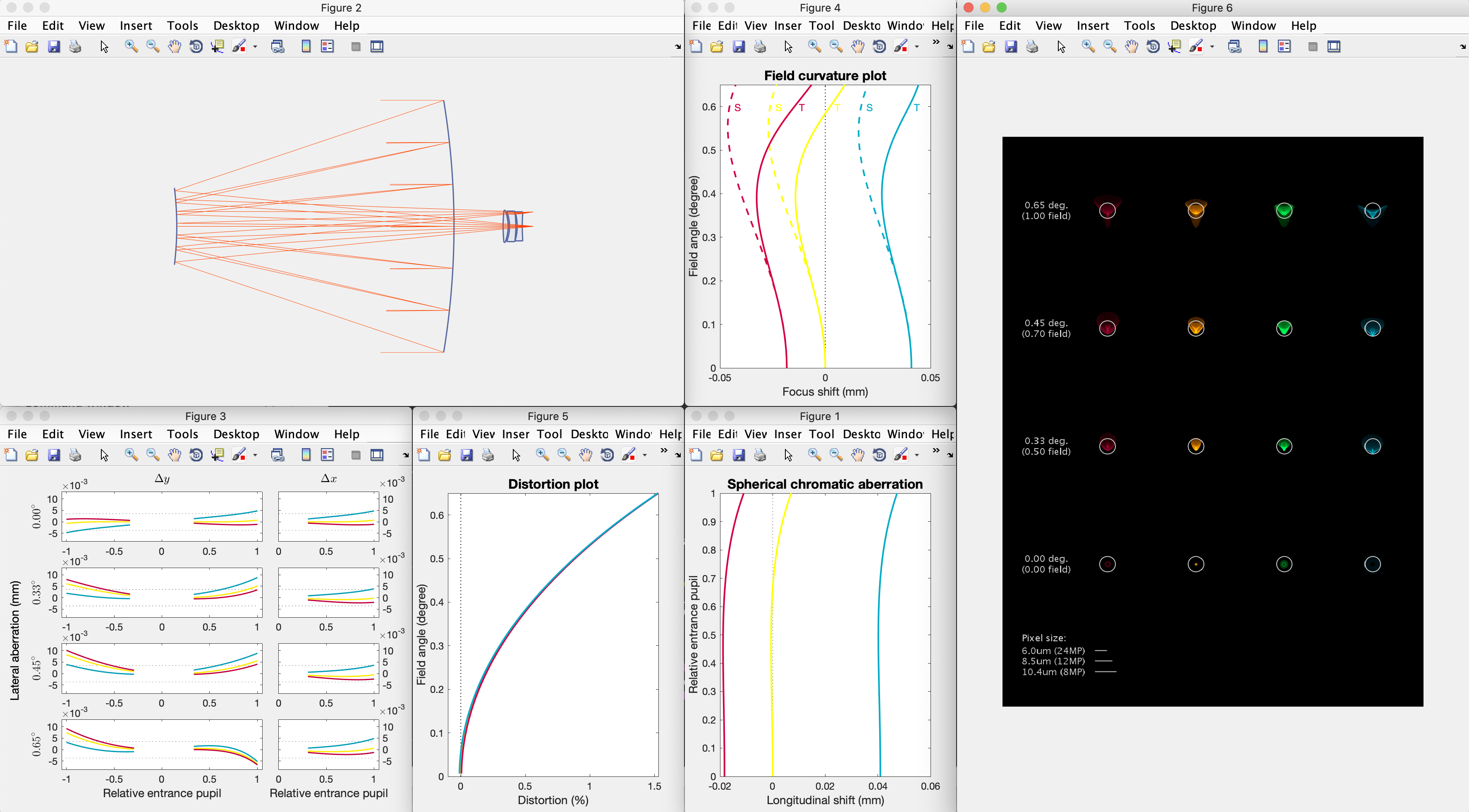Select Zoom In tool in Figure 2
Screen dimensions: 1469x812
click(131, 47)
